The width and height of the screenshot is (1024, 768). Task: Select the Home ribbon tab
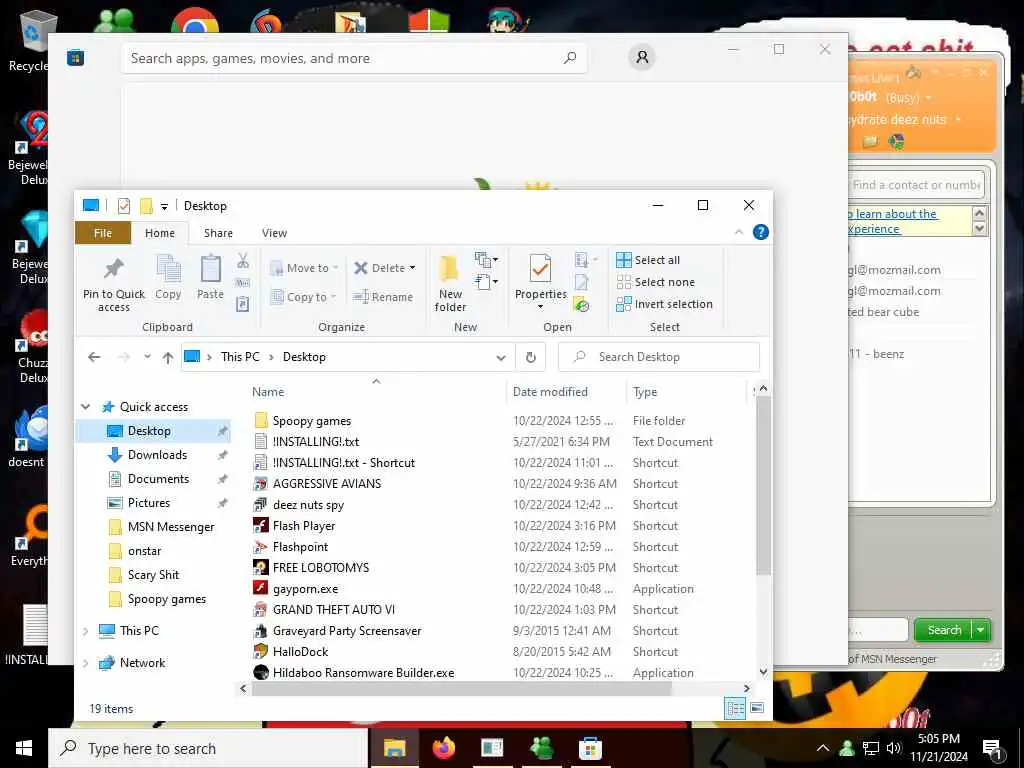click(160, 233)
